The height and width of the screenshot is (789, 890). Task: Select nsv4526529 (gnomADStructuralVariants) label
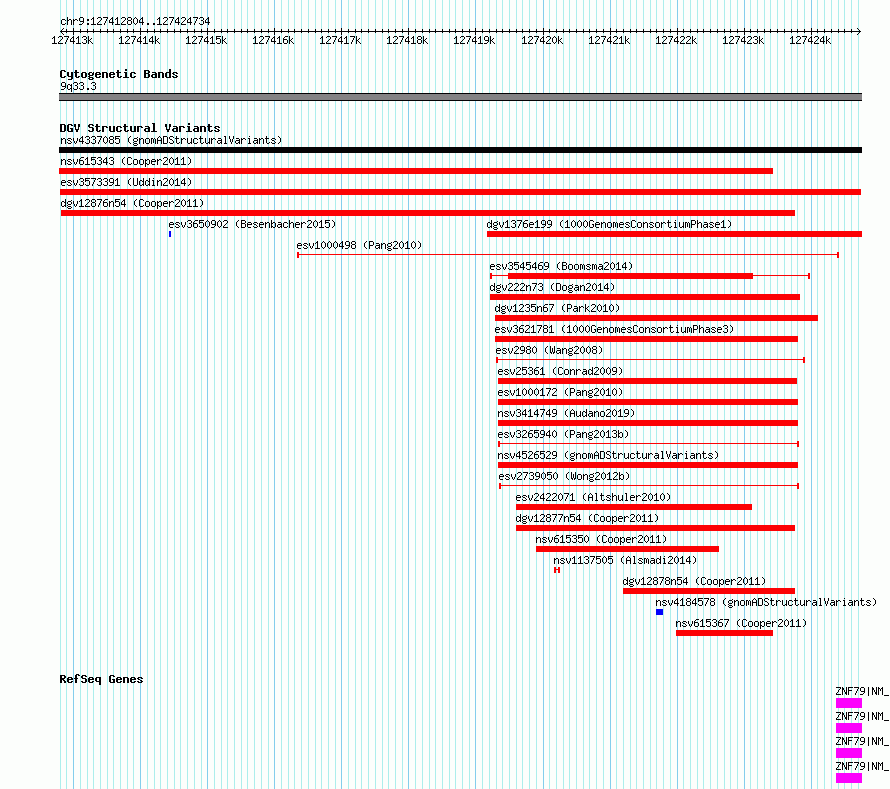pos(608,455)
